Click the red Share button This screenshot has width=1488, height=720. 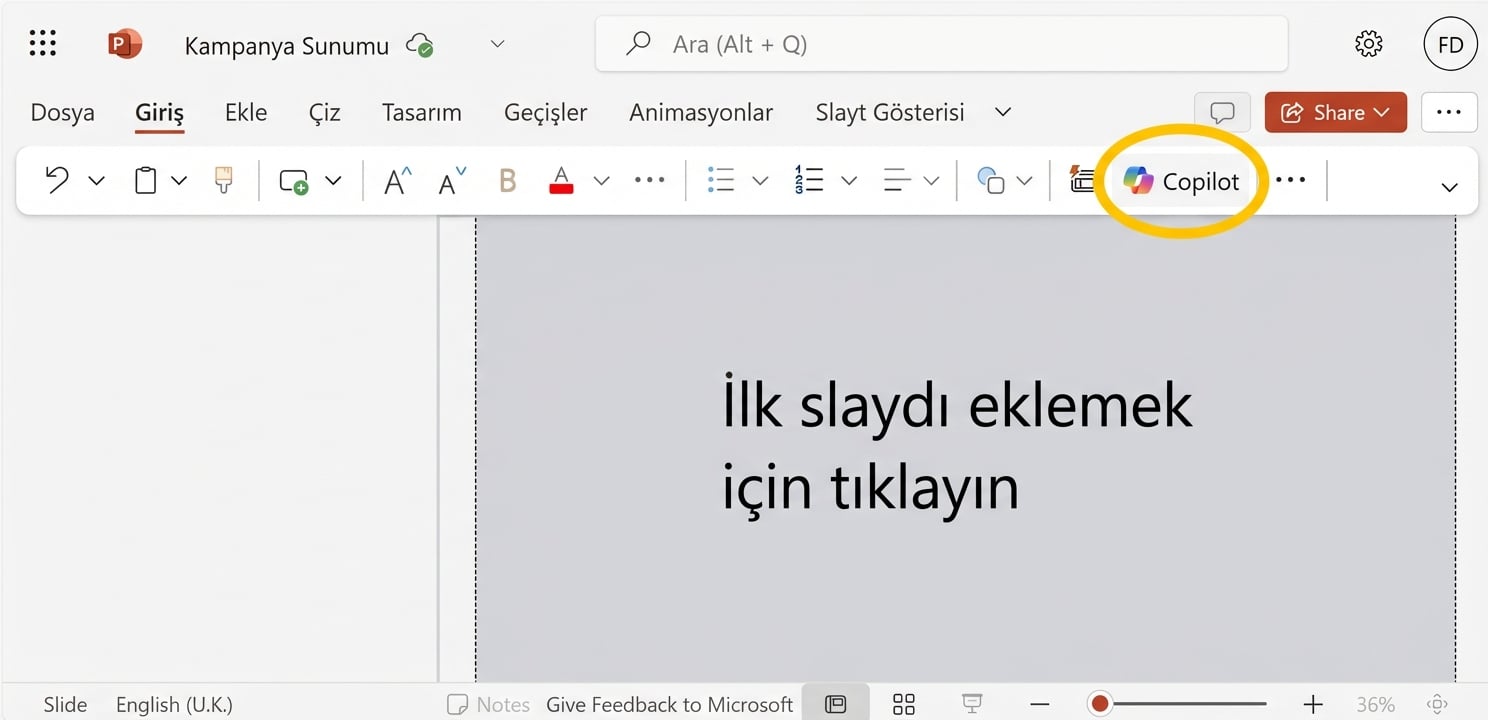[1335, 112]
